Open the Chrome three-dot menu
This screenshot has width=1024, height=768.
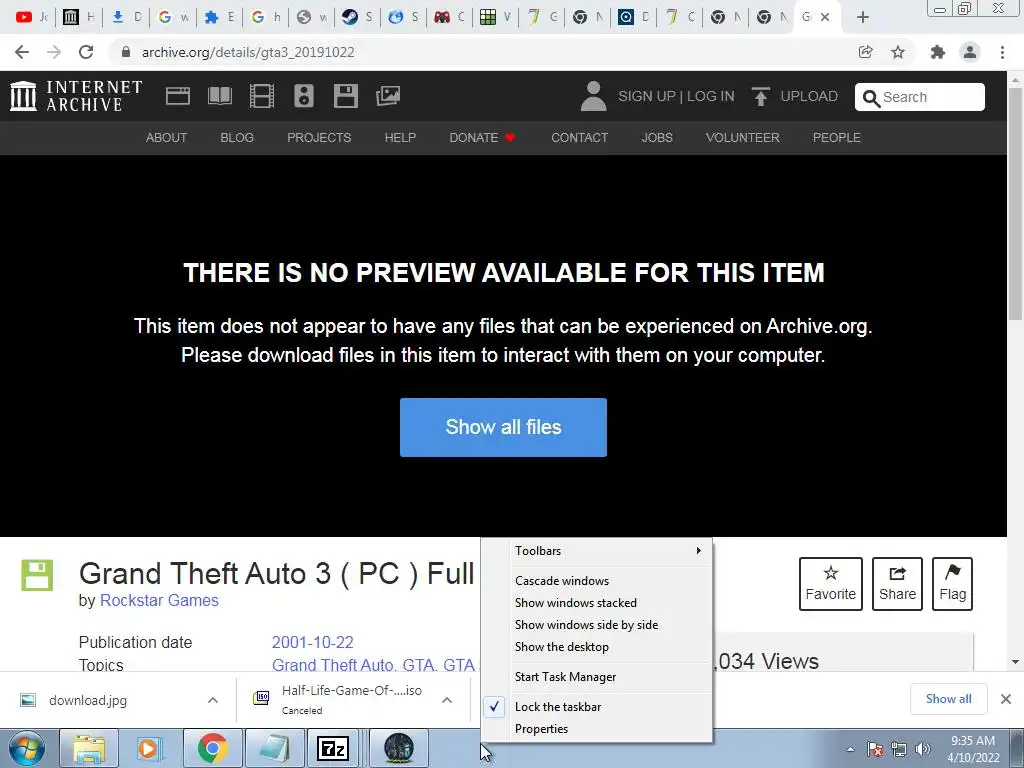[x=1002, y=52]
